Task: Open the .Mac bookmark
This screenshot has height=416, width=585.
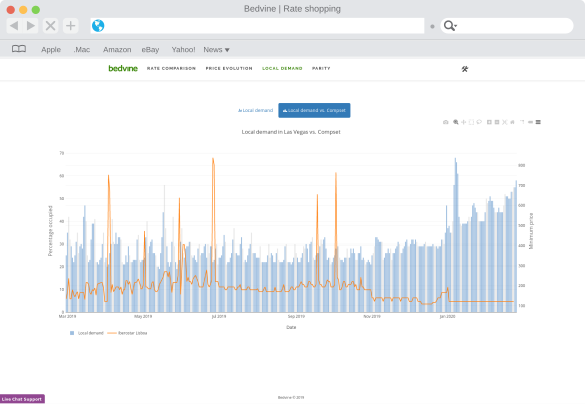Action: pos(82,50)
